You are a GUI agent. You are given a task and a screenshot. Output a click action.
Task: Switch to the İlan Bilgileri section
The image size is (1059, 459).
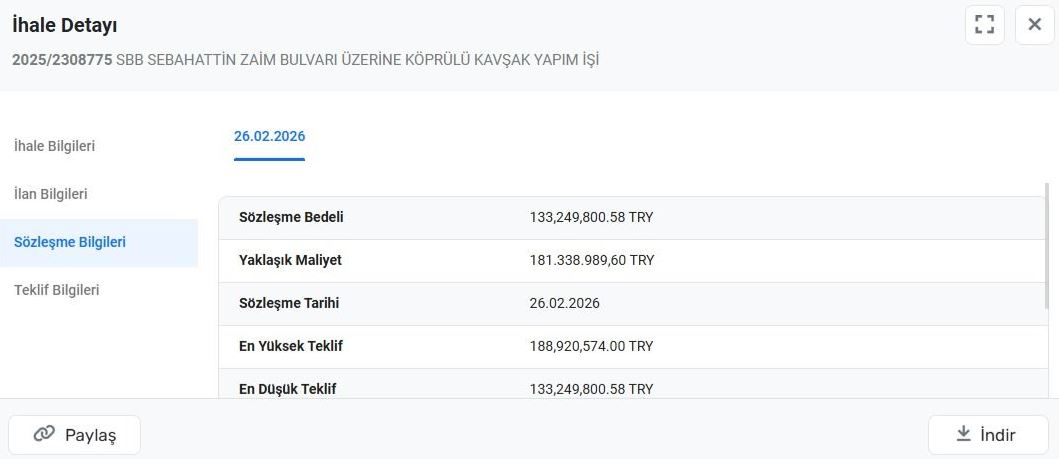[x=51, y=194]
